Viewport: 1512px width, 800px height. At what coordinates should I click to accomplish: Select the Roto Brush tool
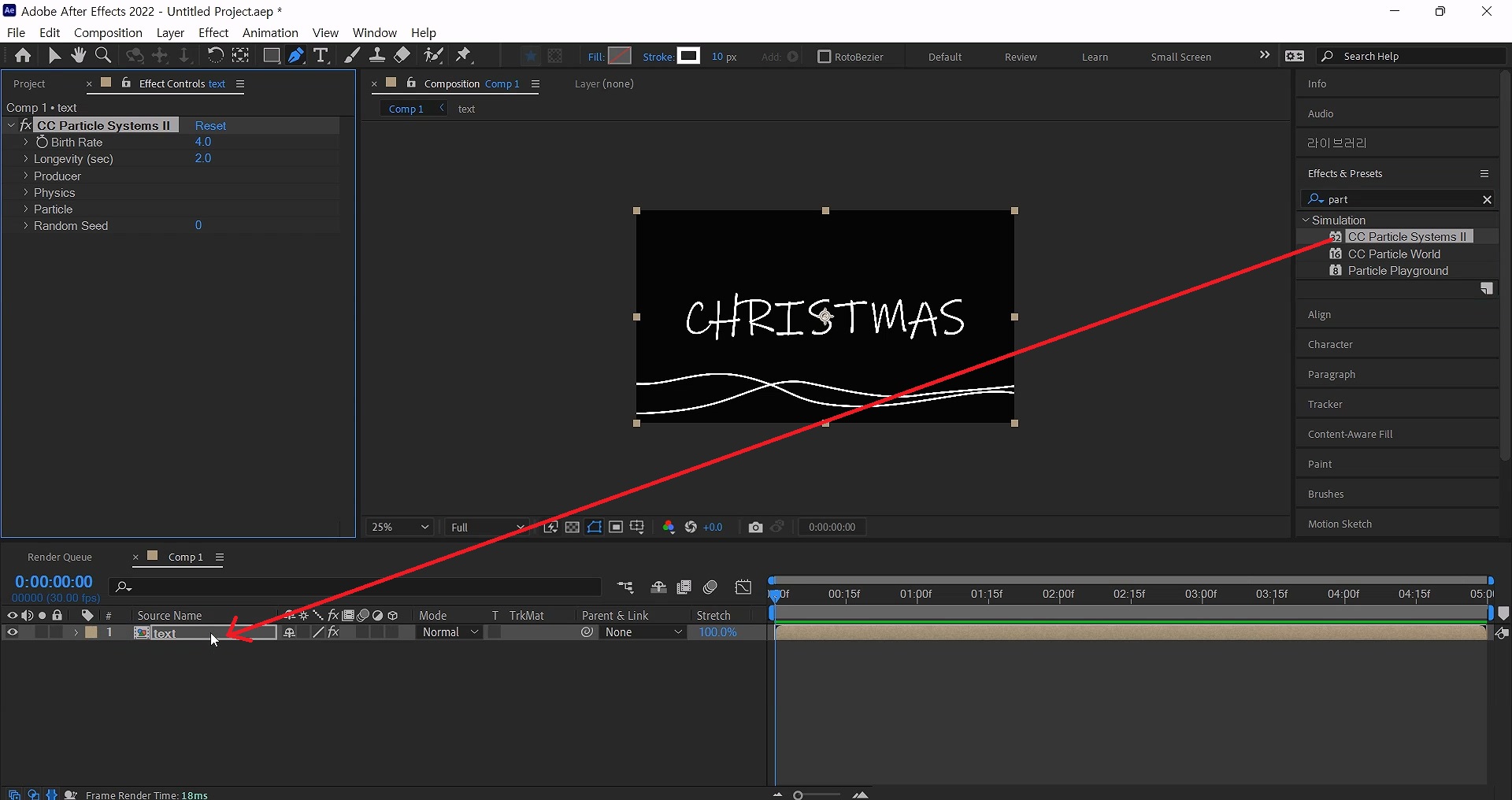coord(433,55)
